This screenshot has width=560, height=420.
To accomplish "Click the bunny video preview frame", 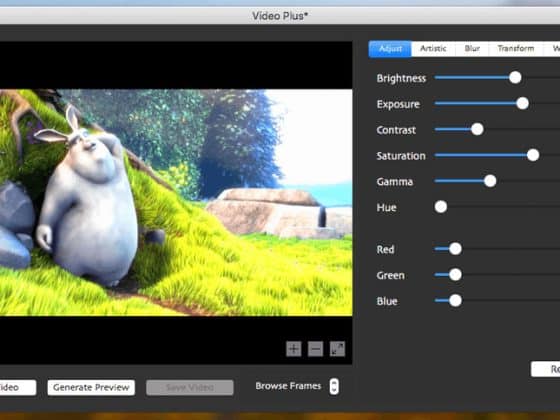I will point(176,202).
